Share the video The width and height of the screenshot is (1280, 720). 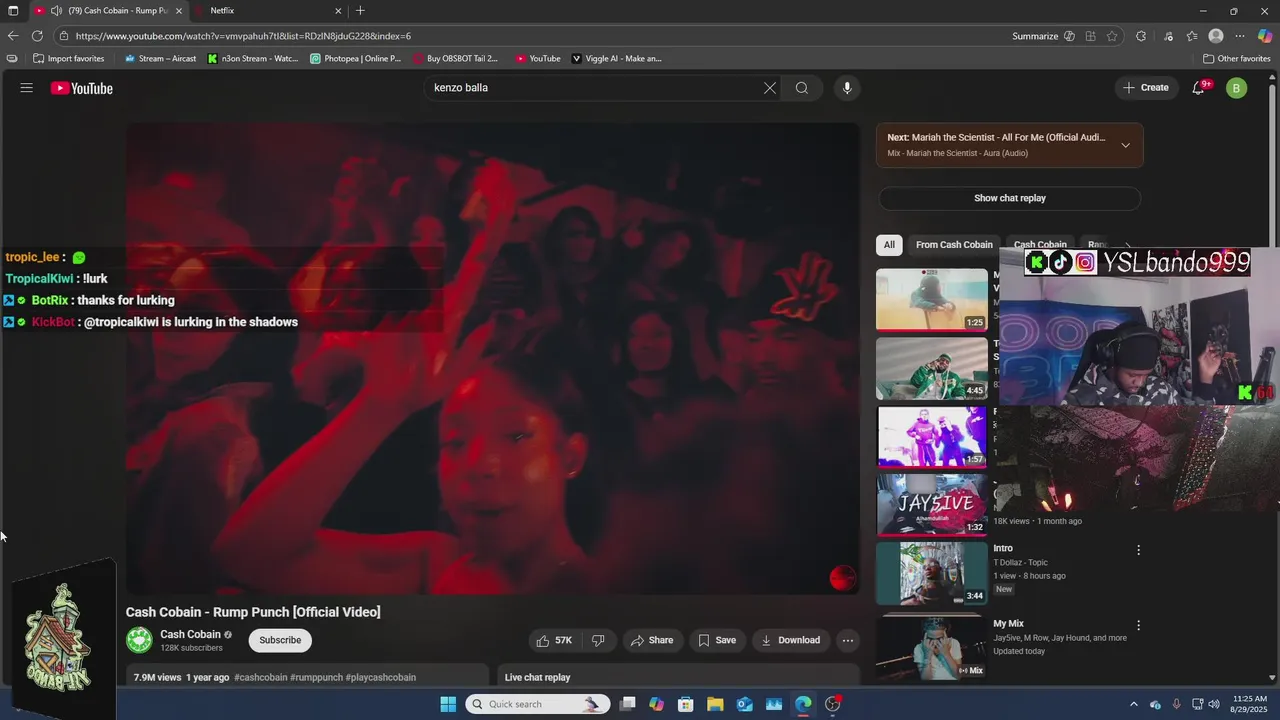[651, 640]
